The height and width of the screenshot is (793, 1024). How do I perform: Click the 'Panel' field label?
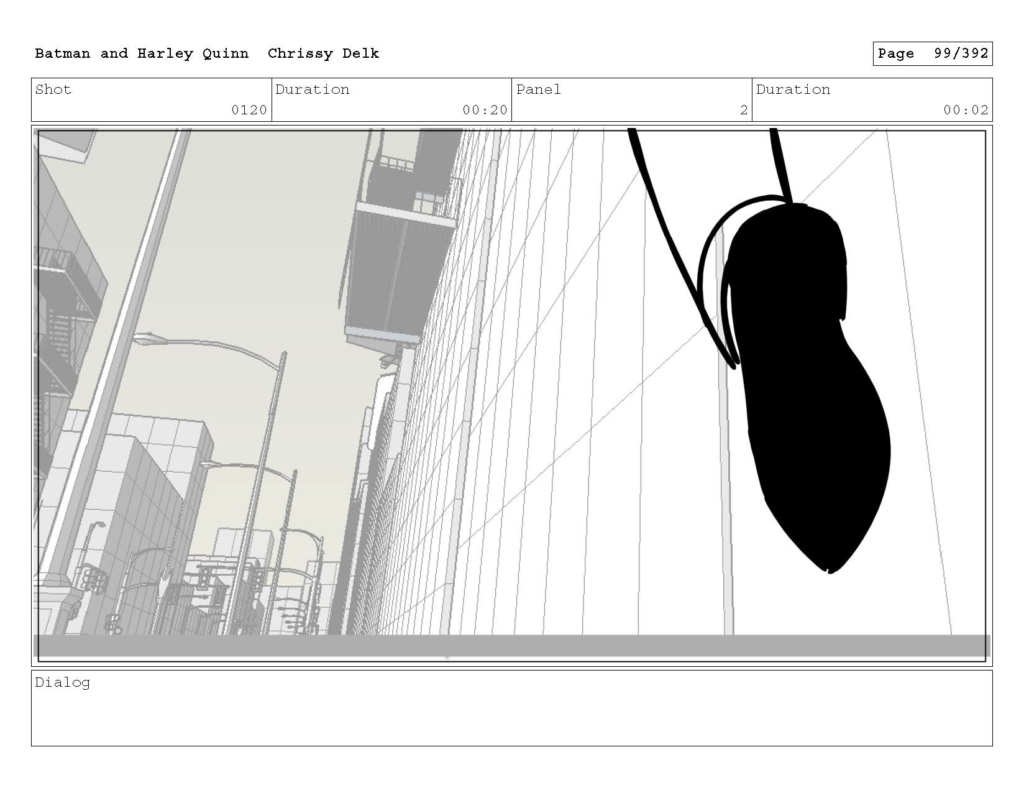click(539, 89)
